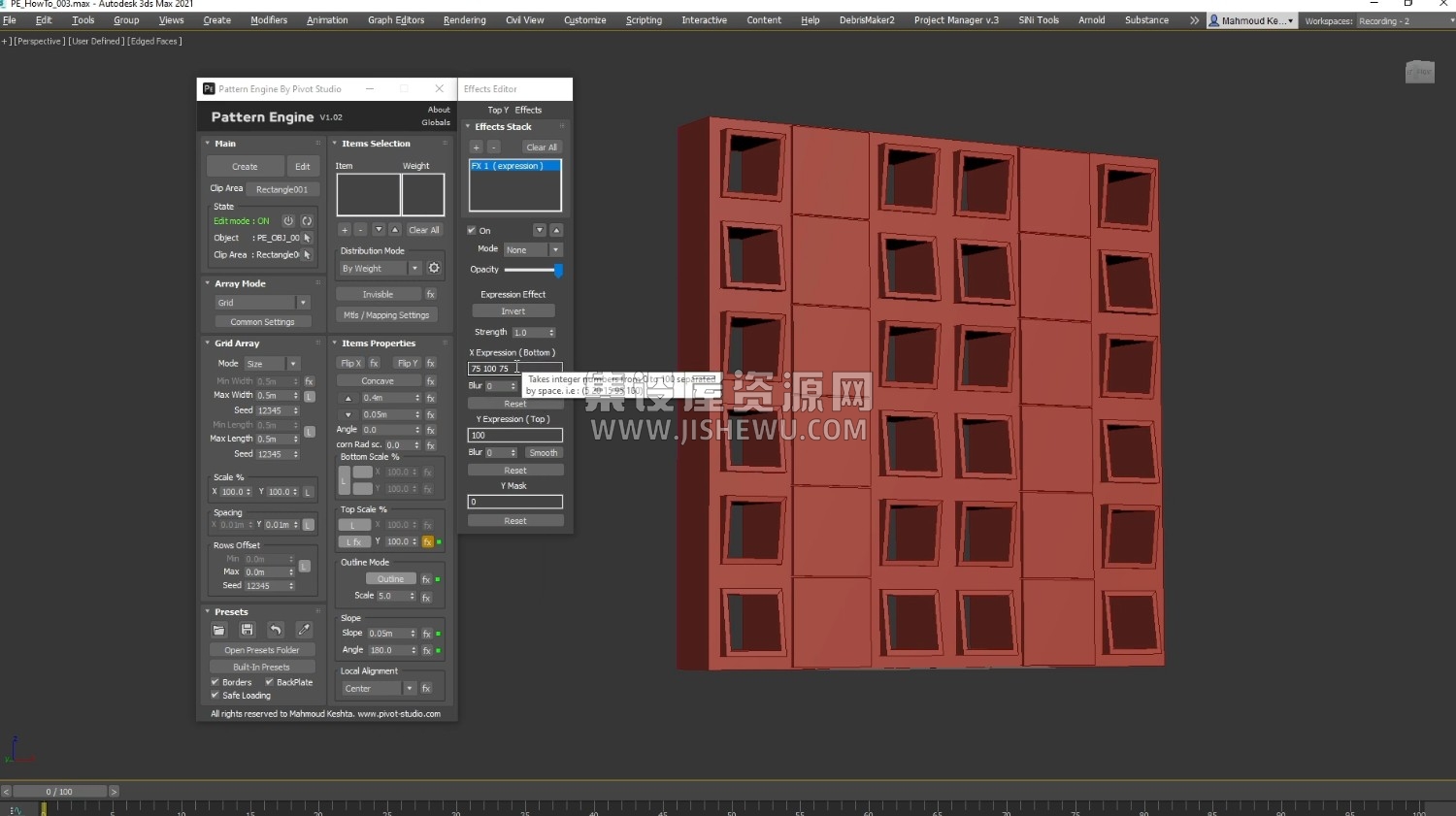1456x816 pixels.
Task: Load a preset with the folder icon
Action: [x=219, y=630]
